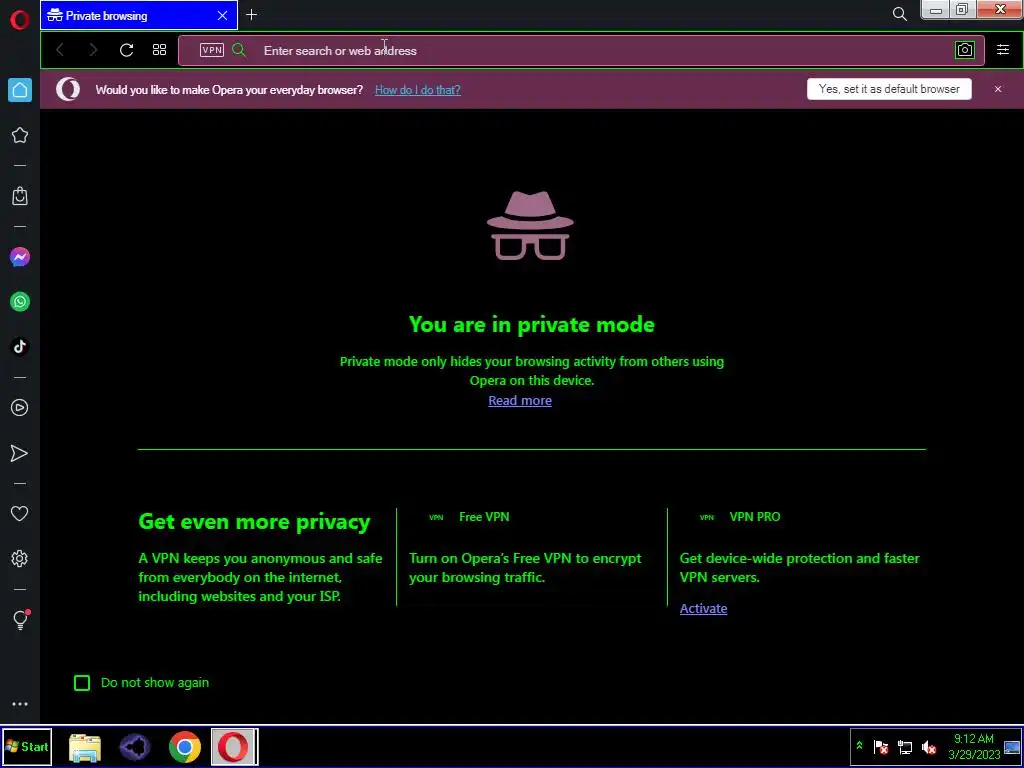Launch Messenger from sidebar
This screenshot has width=1024, height=768.
coord(20,257)
